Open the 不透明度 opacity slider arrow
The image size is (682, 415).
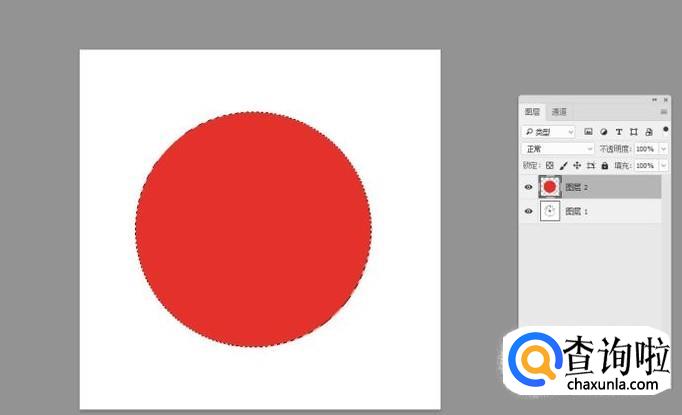[x=664, y=149]
